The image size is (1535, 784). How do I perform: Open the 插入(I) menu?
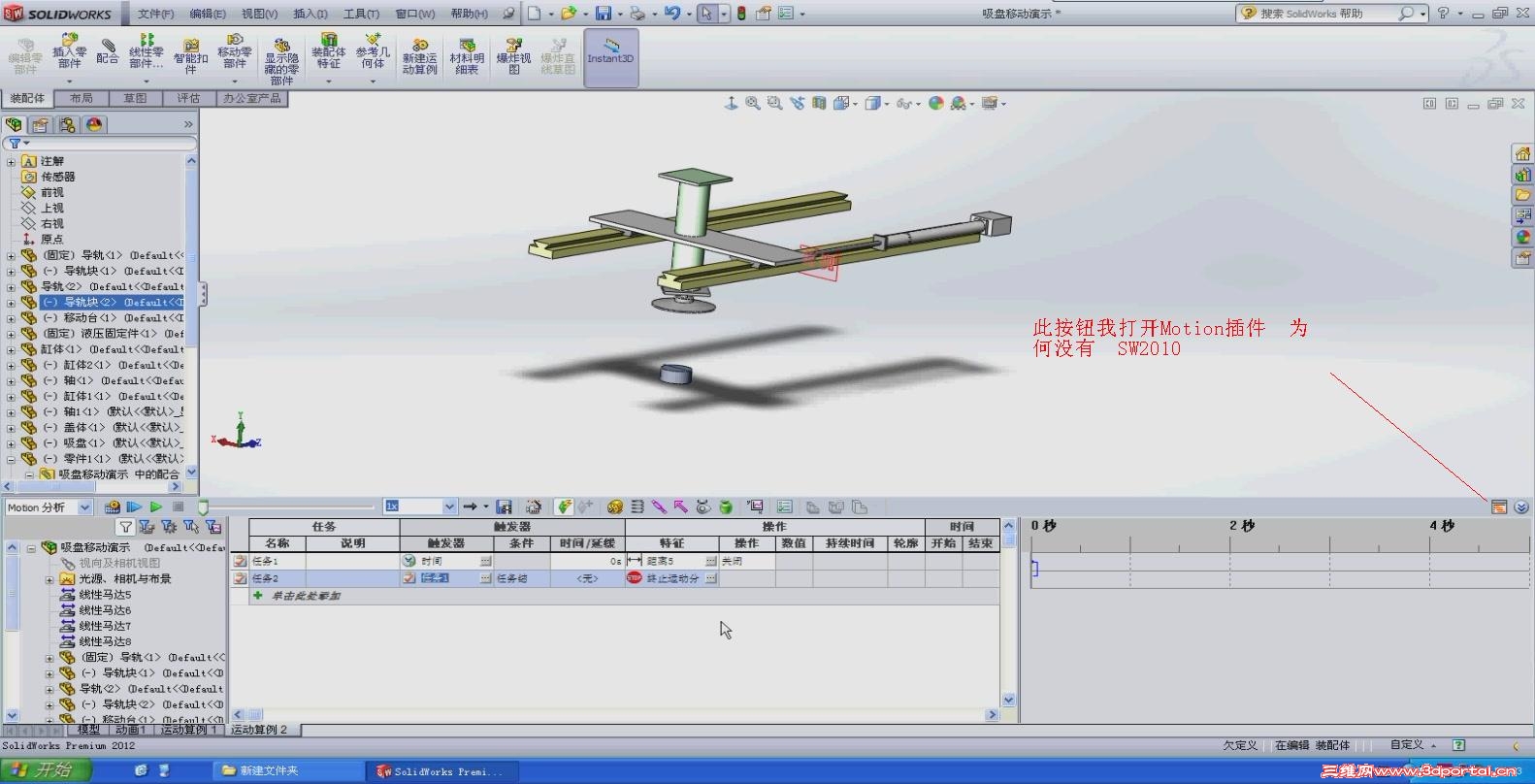[310, 14]
